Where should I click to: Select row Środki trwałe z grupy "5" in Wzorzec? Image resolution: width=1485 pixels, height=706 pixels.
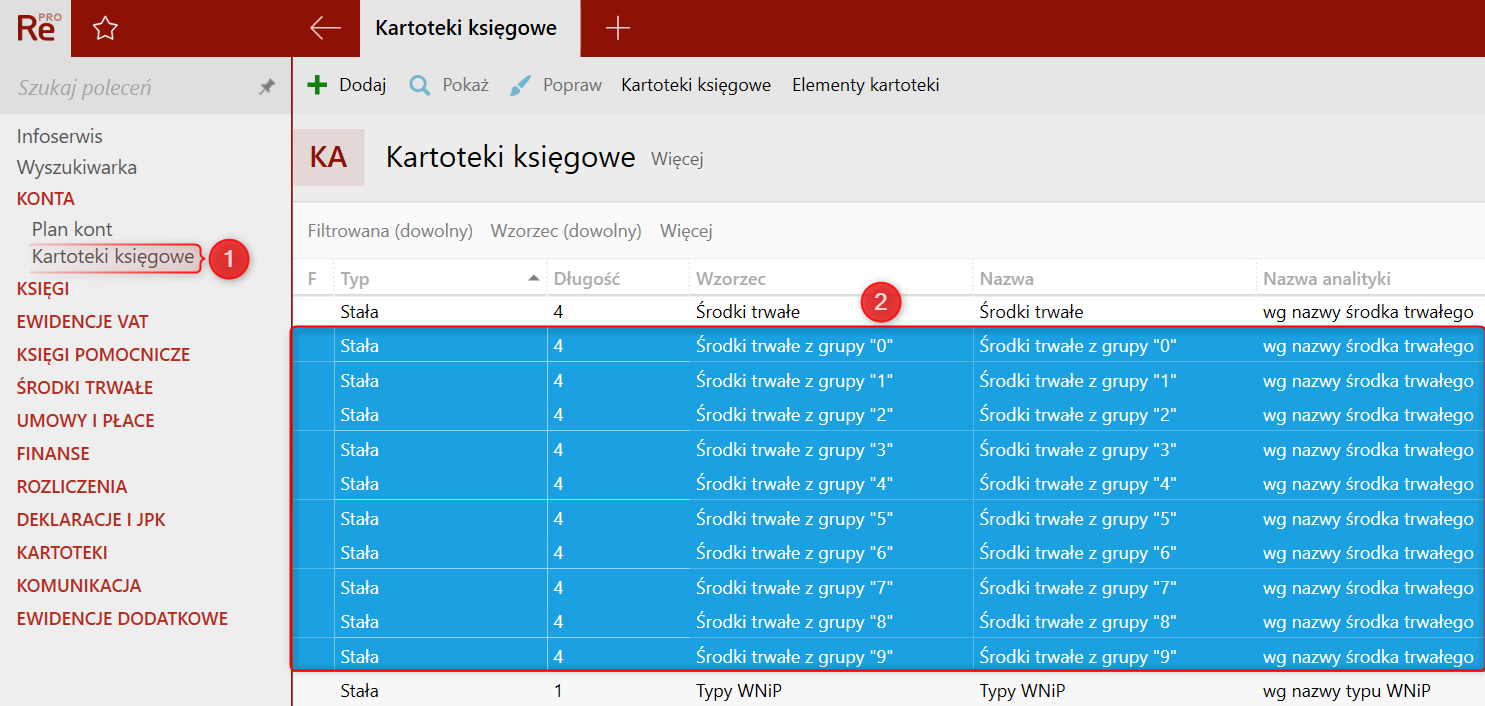(794, 519)
